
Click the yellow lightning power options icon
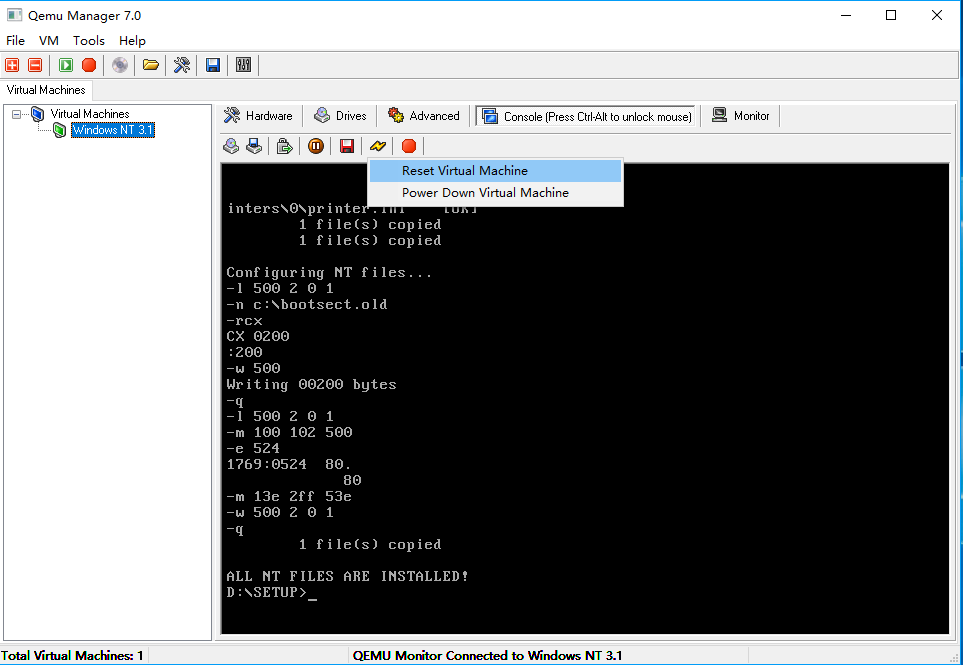(x=378, y=146)
